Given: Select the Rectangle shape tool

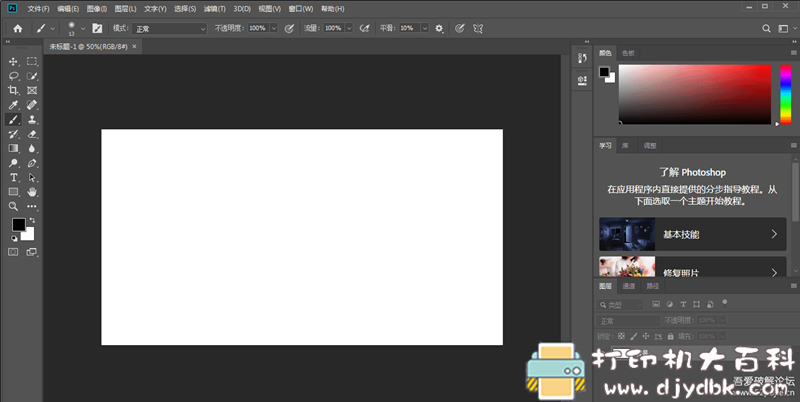Looking at the screenshot, I should [13, 192].
